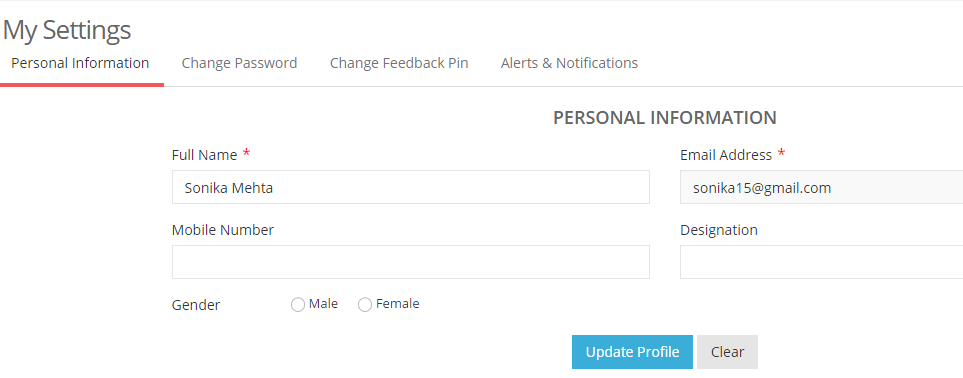Switch to the Change Password tab
Screen dimensions: 963x378
240,63
